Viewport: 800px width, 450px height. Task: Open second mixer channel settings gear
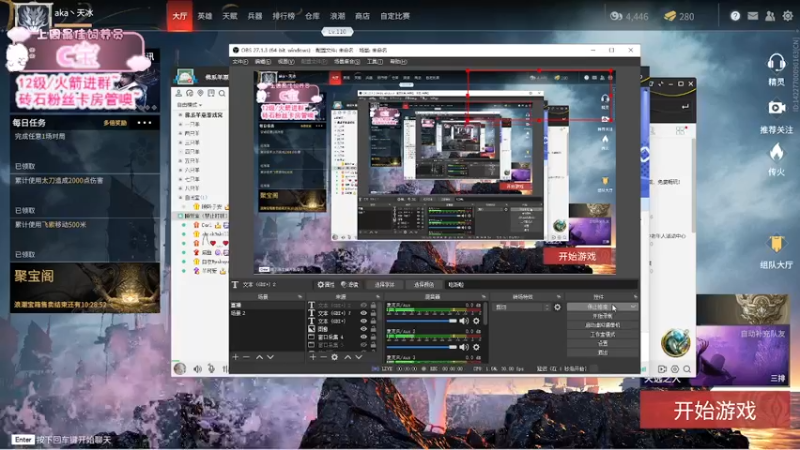[x=476, y=347]
